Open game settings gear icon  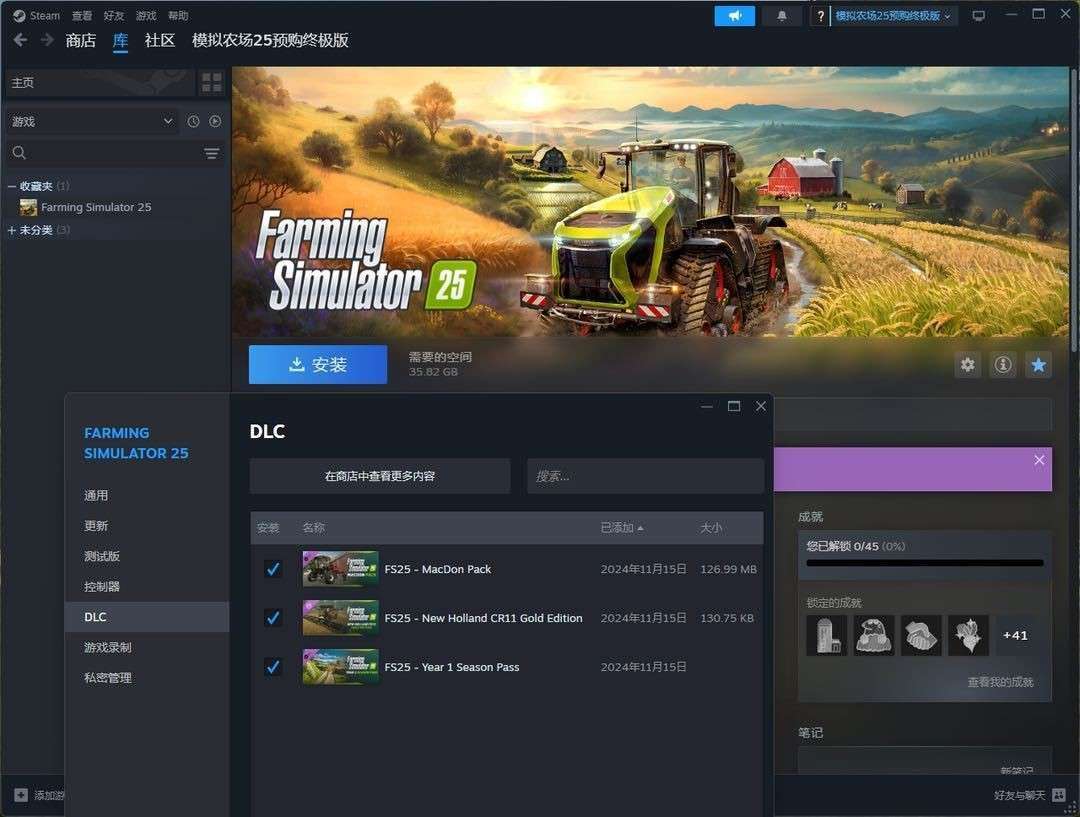tap(968, 364)
